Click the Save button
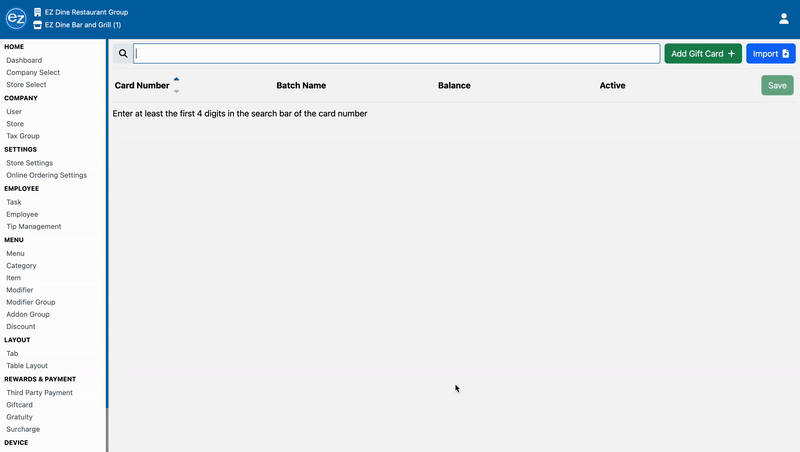The image size is (800, 452). 777,85
